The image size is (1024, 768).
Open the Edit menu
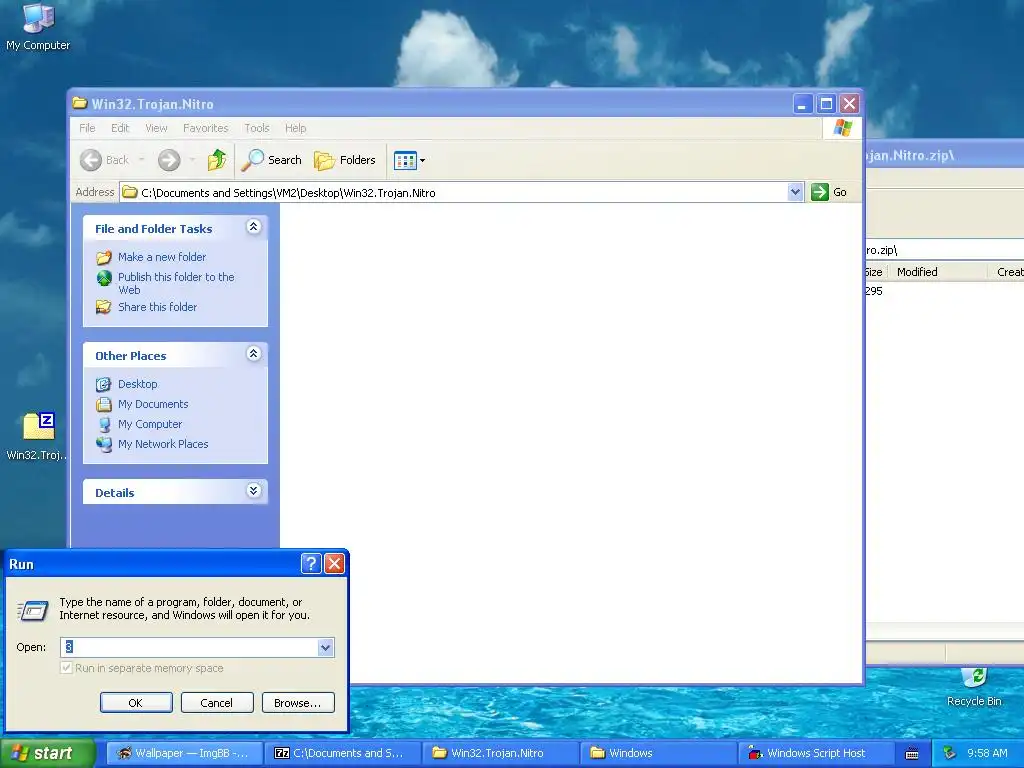coord(120,128)
